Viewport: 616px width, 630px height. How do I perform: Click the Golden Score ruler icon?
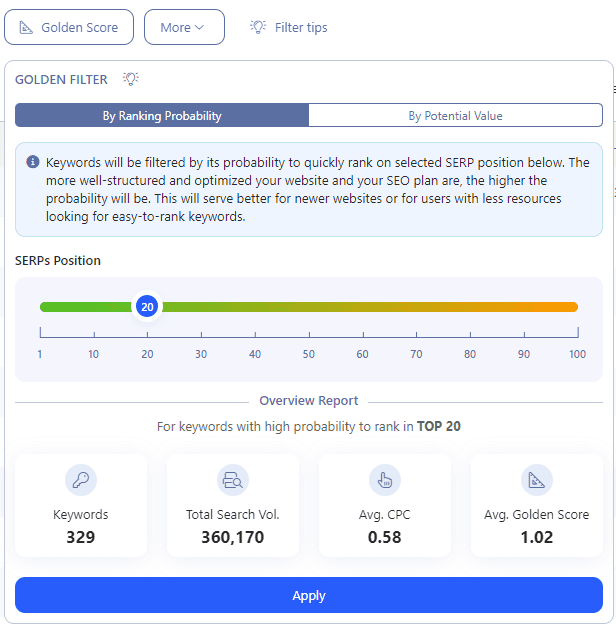coord(25,27)
